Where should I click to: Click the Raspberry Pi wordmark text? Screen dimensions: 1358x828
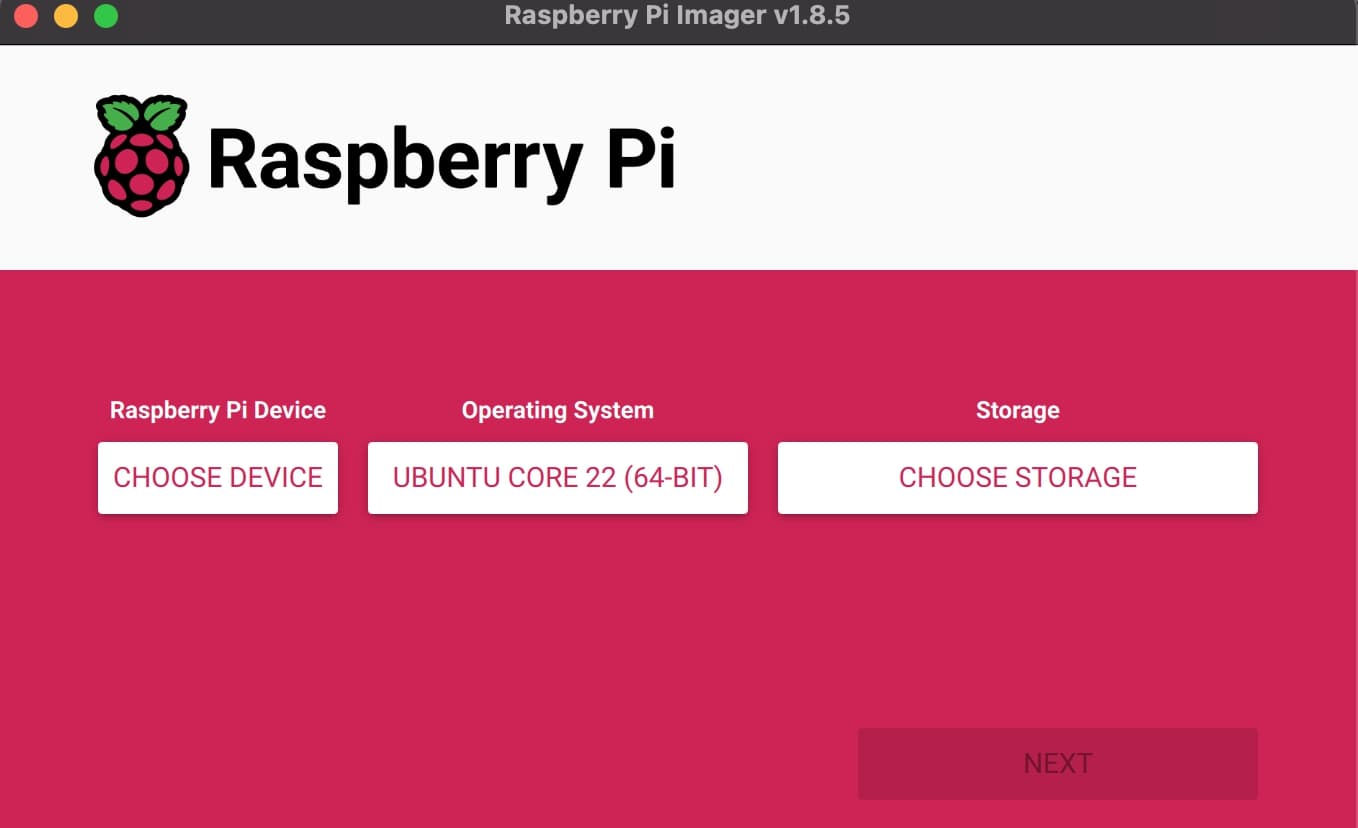point(443,158)
